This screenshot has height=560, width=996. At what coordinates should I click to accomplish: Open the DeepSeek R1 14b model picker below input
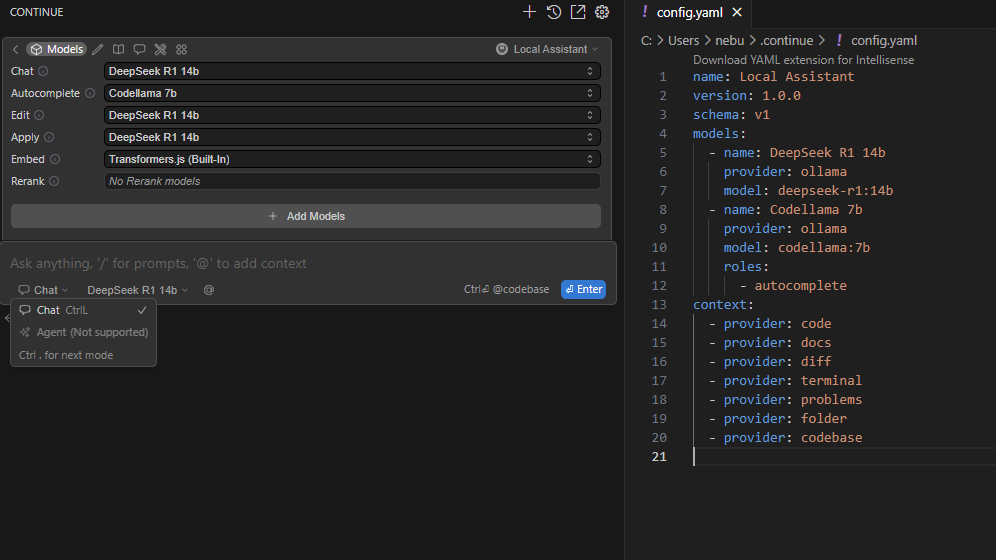(137, 290)
